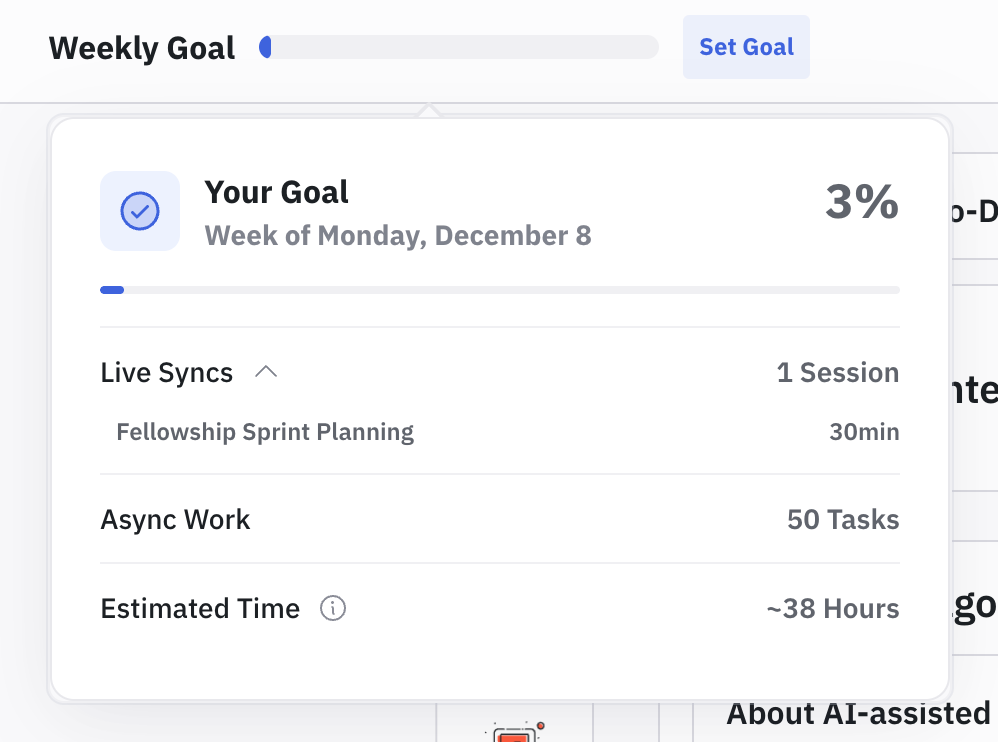The width and height of the screenshot is (998, 742).
Task: Collapse the Live Syncs chevron
Action: click(x=265, y=372)
